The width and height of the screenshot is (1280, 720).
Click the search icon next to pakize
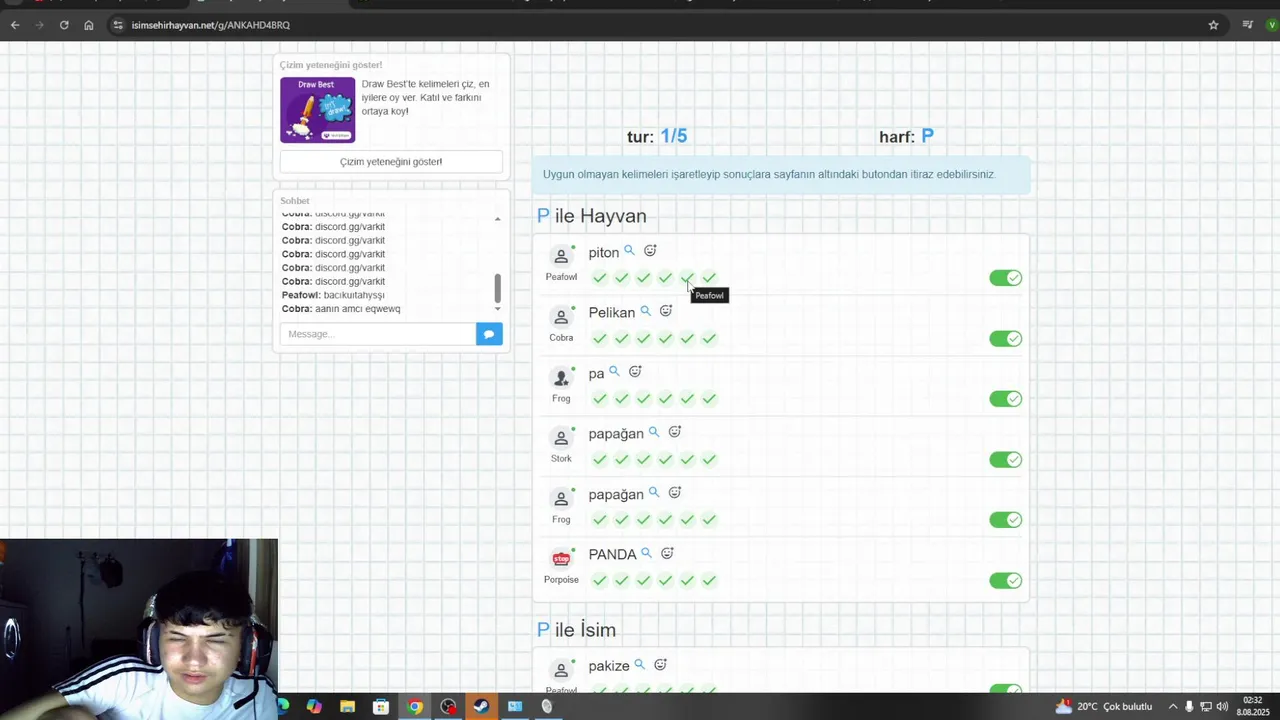pos(639,665)
